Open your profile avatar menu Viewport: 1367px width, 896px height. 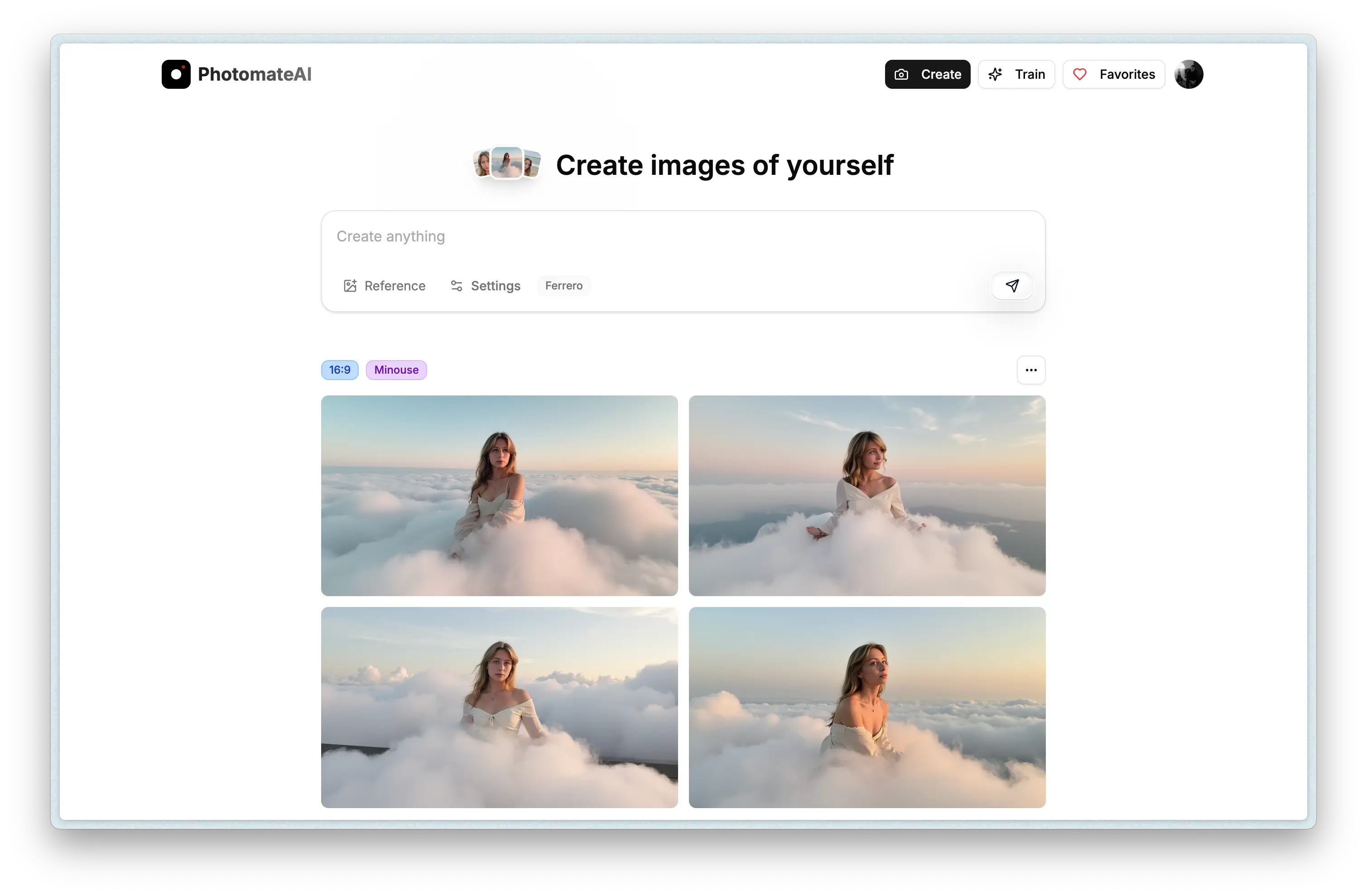[x=1189, y=74]
